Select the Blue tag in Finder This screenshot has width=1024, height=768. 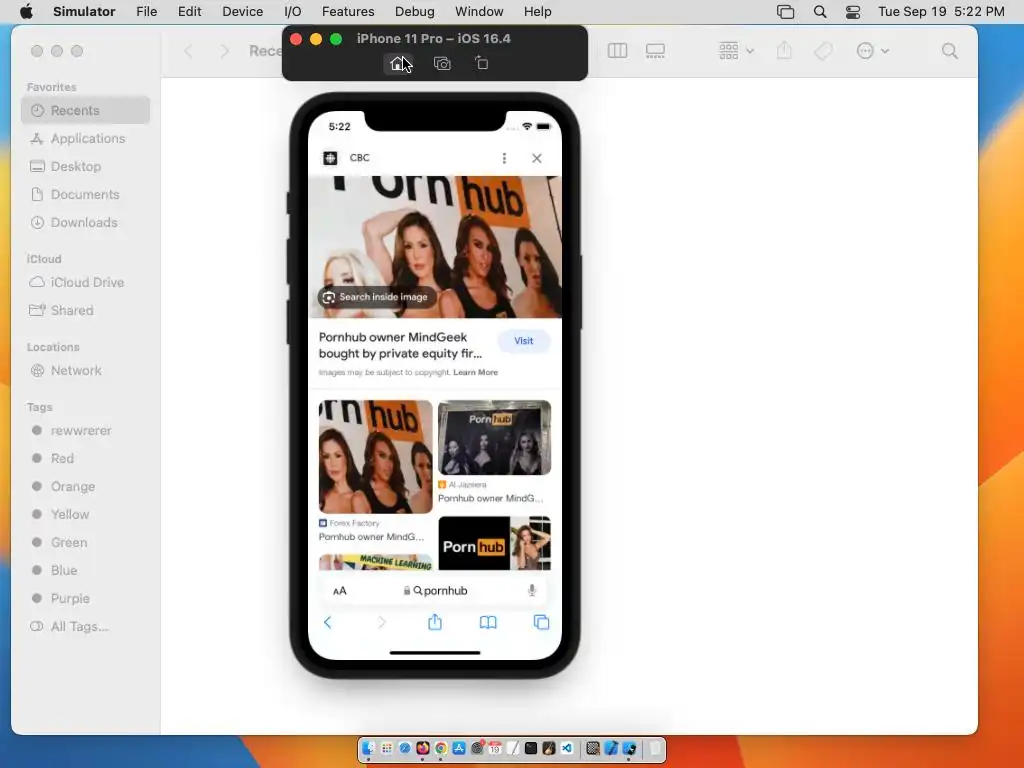pyautogui.click(x=86, y=571)
